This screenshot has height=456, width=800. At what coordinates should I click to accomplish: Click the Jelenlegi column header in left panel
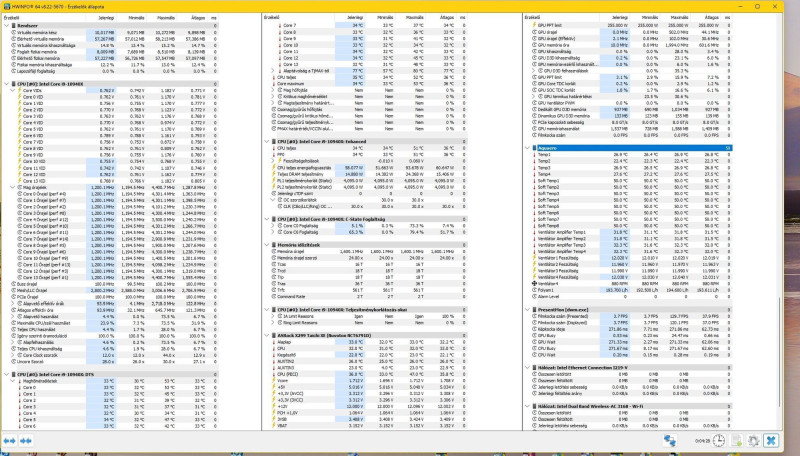pos(101,18)
